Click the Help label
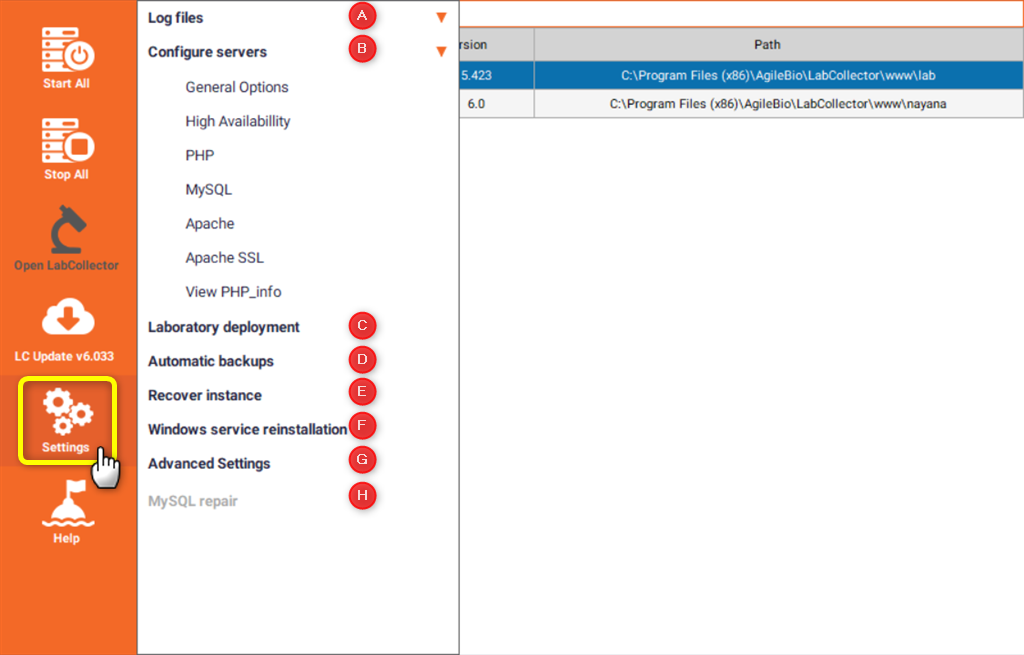Viewport: 1024px width, 655px height. [67, 538]
